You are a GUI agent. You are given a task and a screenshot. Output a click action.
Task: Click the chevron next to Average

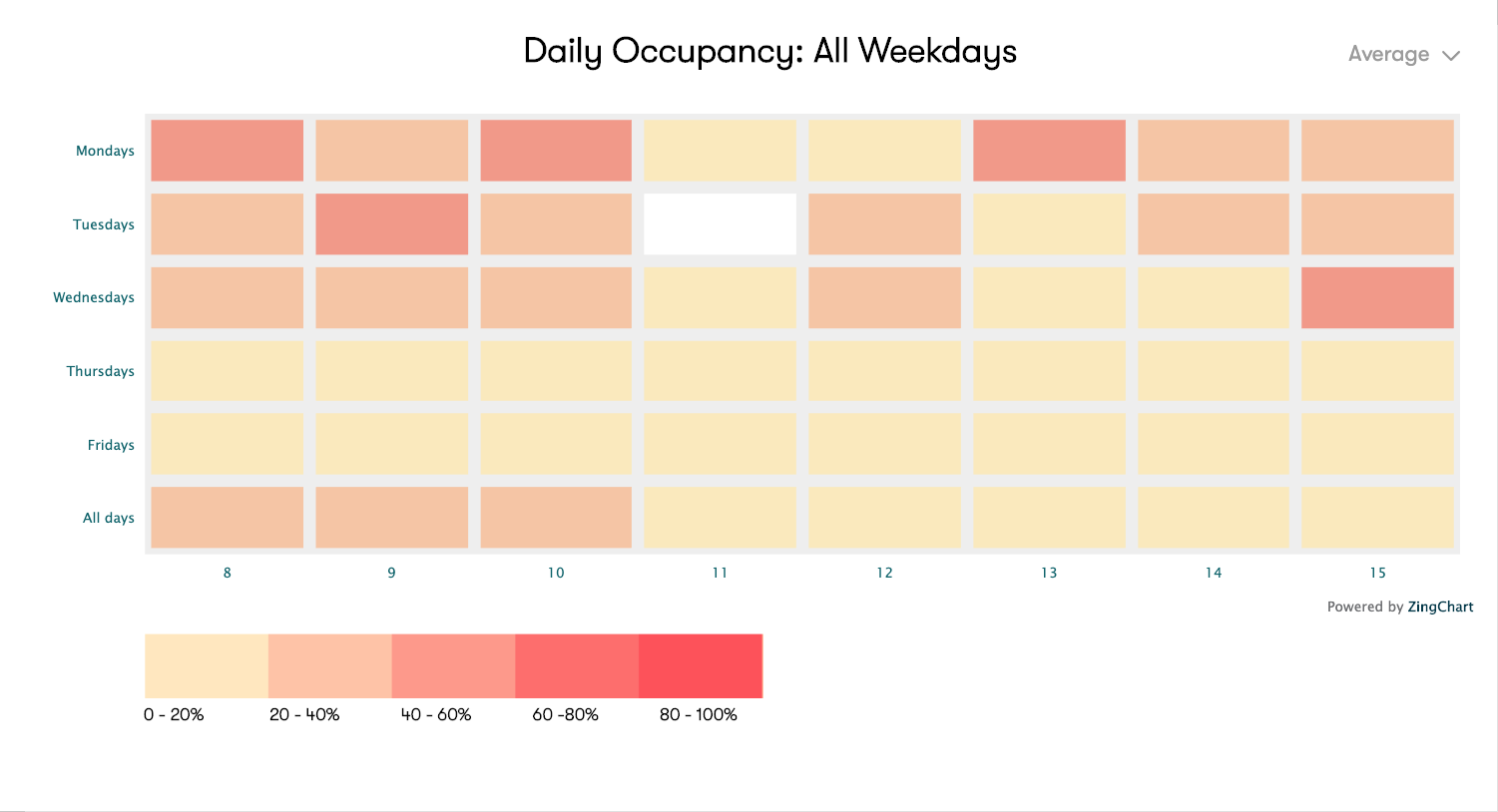tap(1451, 56)
